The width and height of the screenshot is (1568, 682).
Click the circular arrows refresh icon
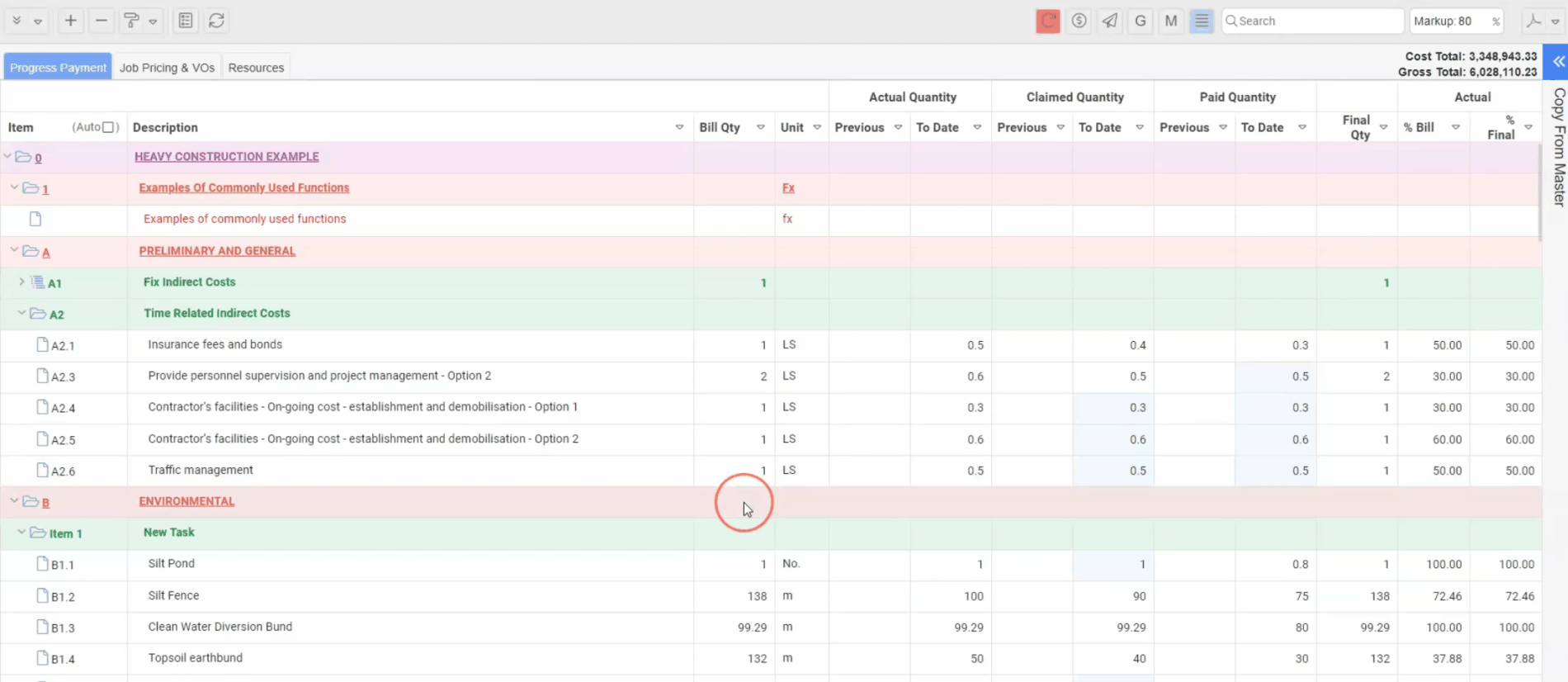tap(216, 21)
